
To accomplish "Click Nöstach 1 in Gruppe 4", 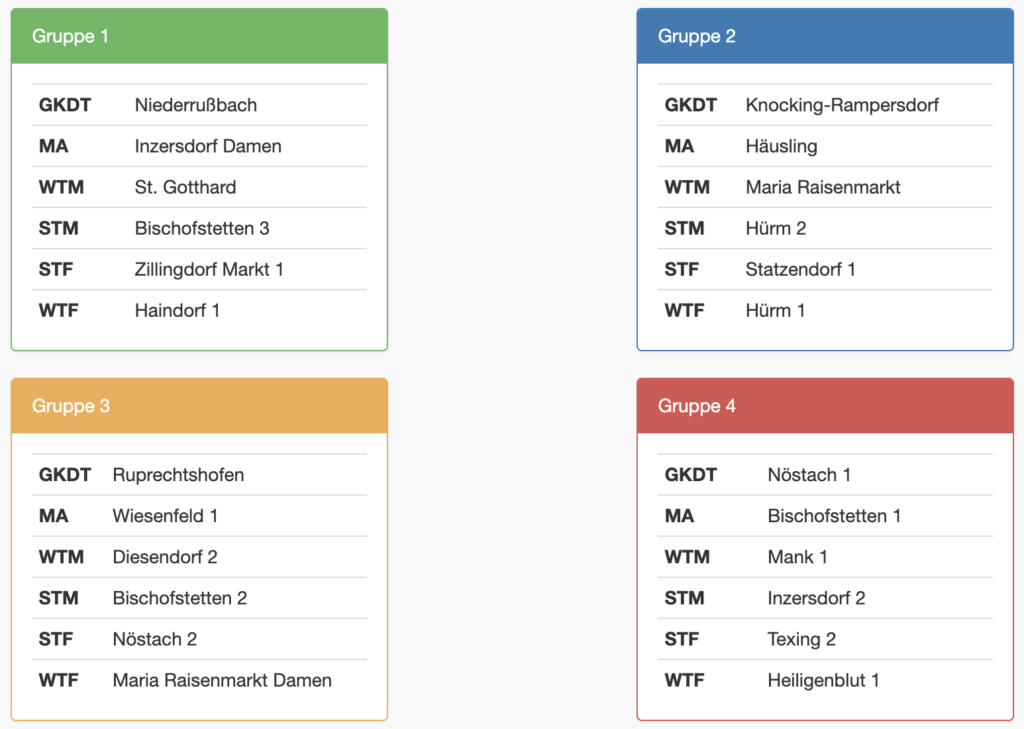I will pos(809,475).
